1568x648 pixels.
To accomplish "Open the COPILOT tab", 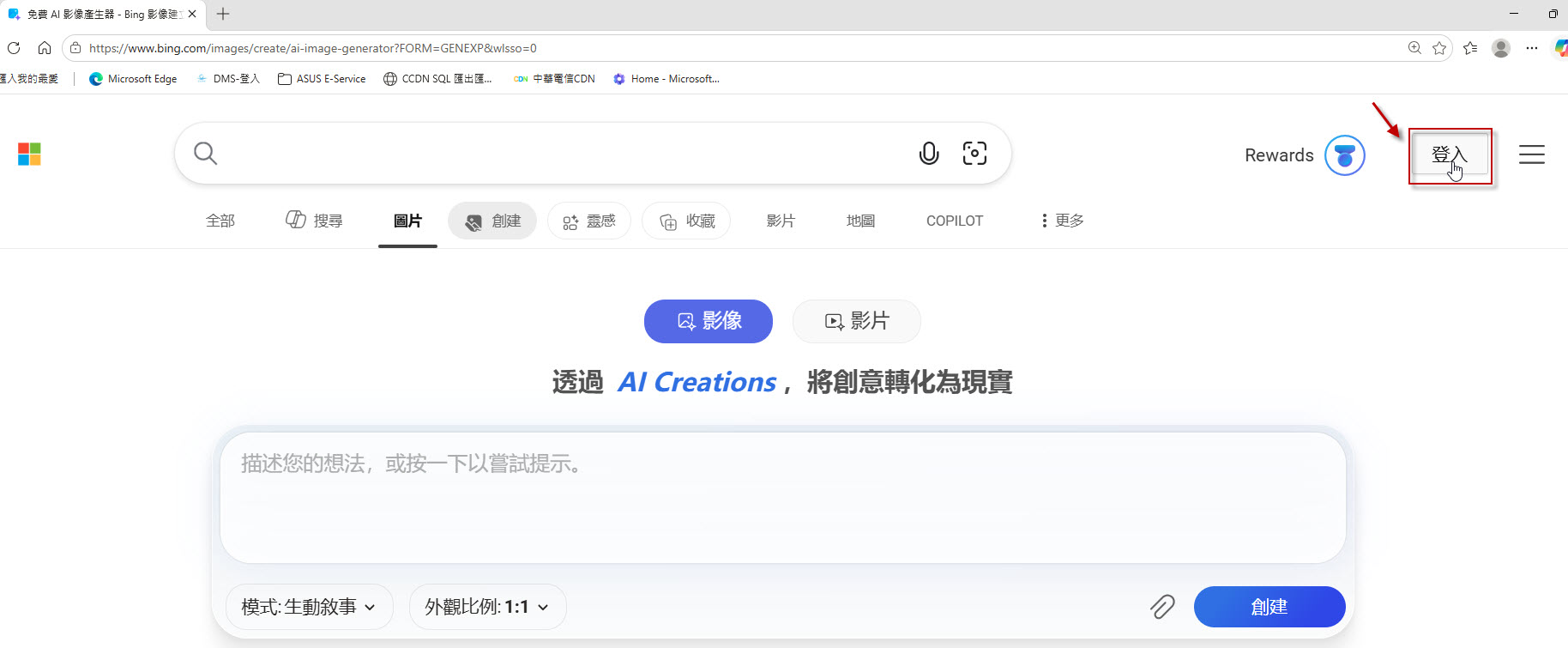I will [x=954, y=221].
